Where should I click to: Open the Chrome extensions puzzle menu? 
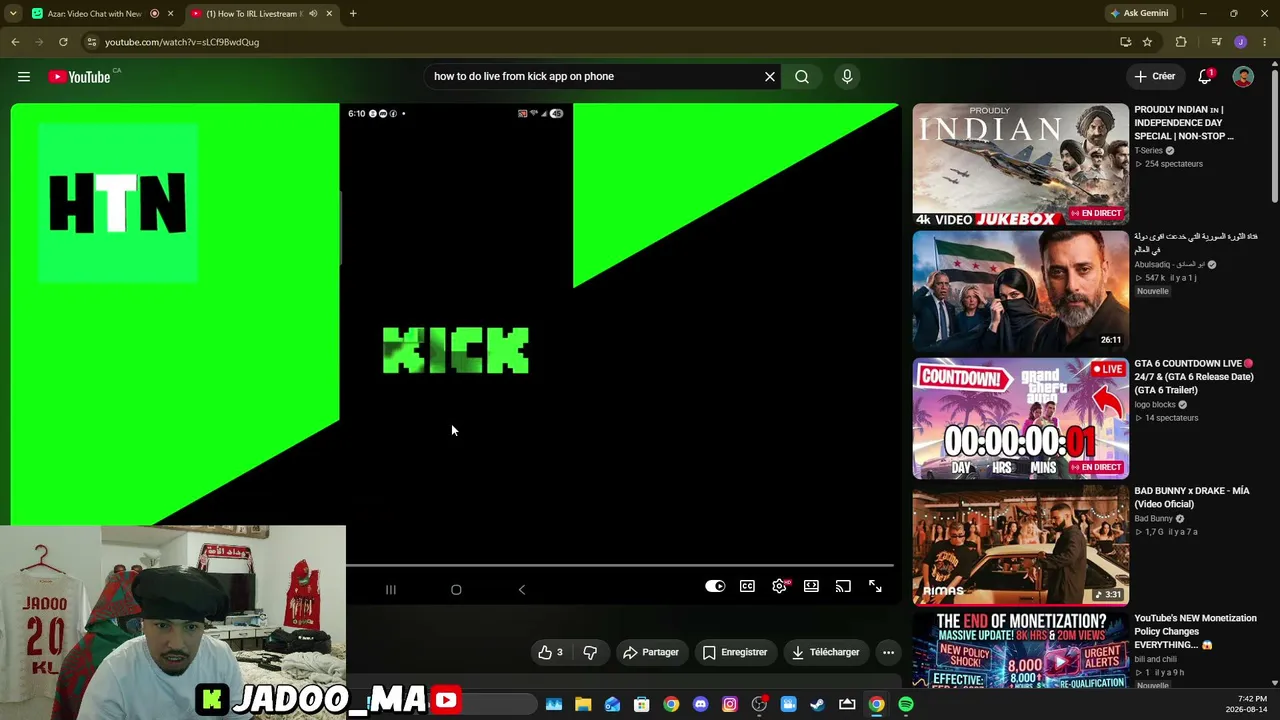[x=1181, y=42]
